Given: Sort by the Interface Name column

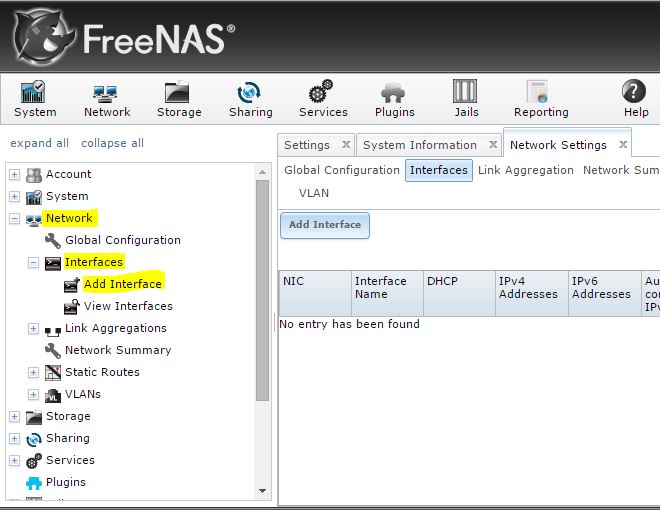Looking at the screenshot, I should click(x=387, y=293).
